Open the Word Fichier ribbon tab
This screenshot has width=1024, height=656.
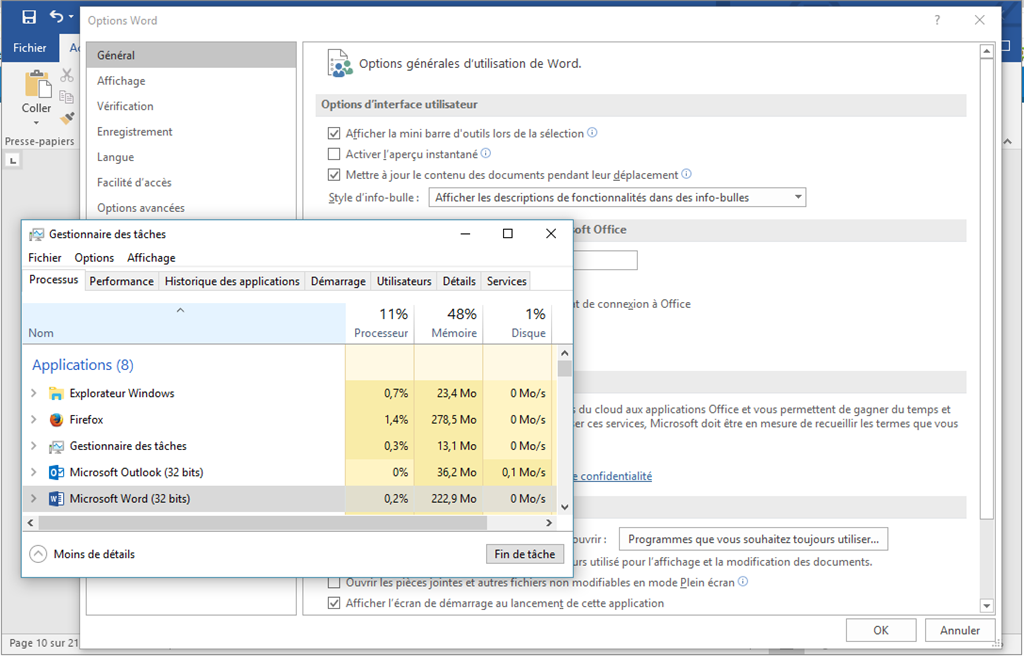(x=30, y=48)
